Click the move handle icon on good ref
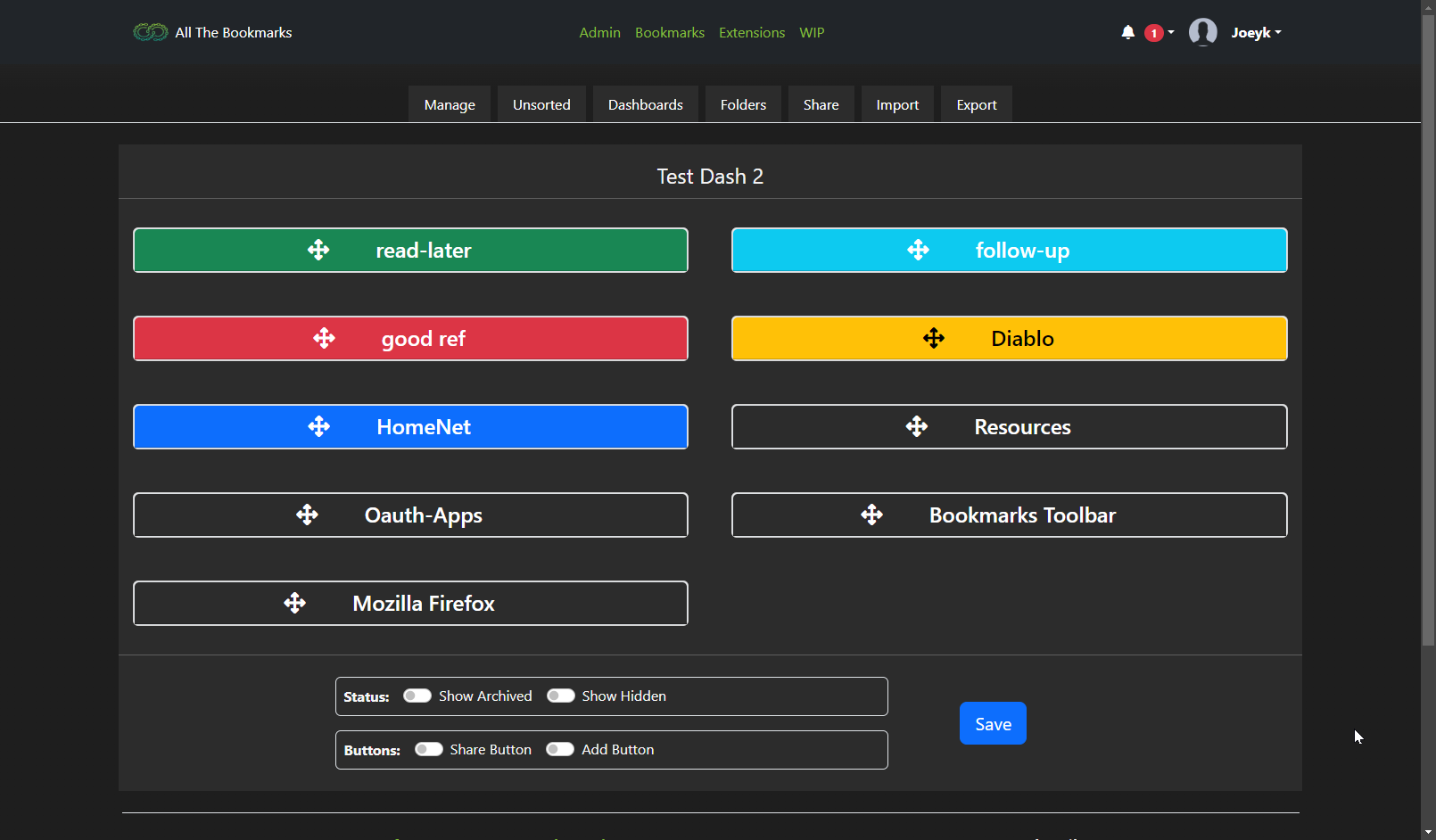The width and height of the screenshot is (1436, 840). 324,338
